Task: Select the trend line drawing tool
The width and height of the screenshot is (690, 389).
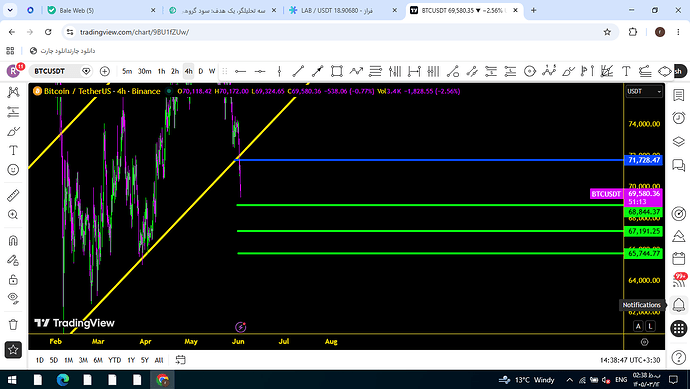Action: [298, 71]
